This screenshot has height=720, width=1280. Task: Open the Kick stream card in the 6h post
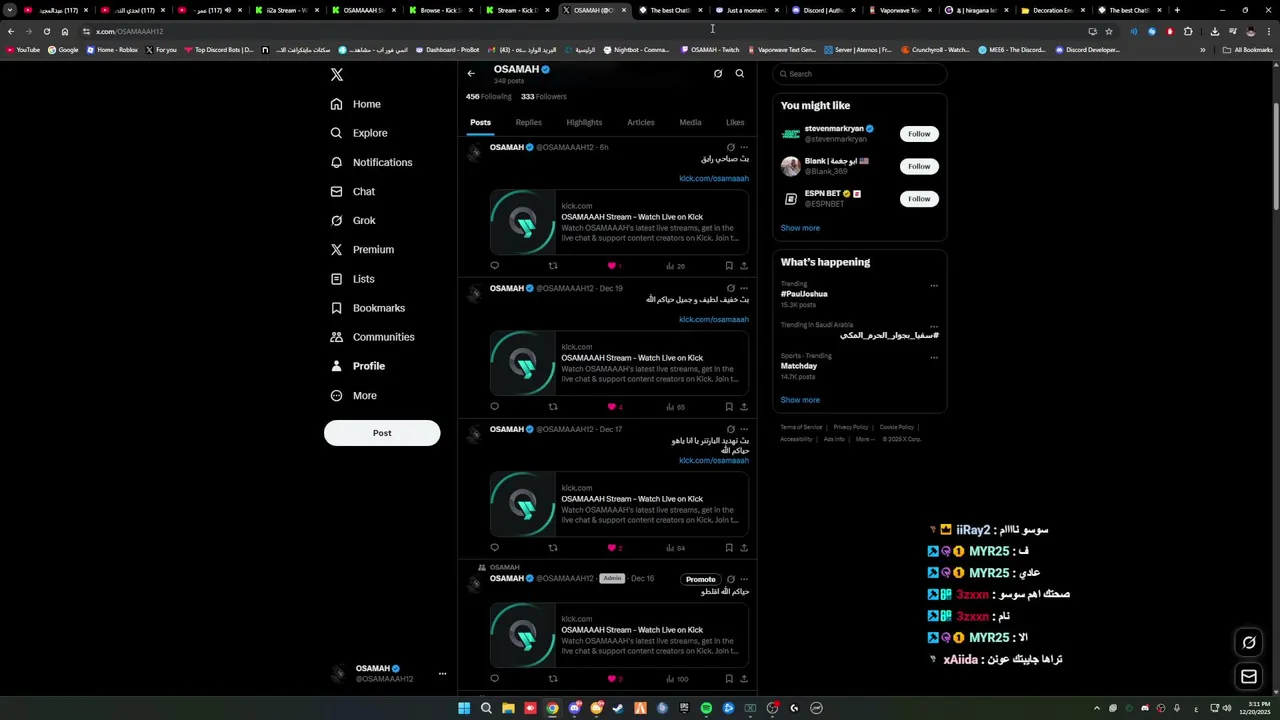(x=619, y=222)
